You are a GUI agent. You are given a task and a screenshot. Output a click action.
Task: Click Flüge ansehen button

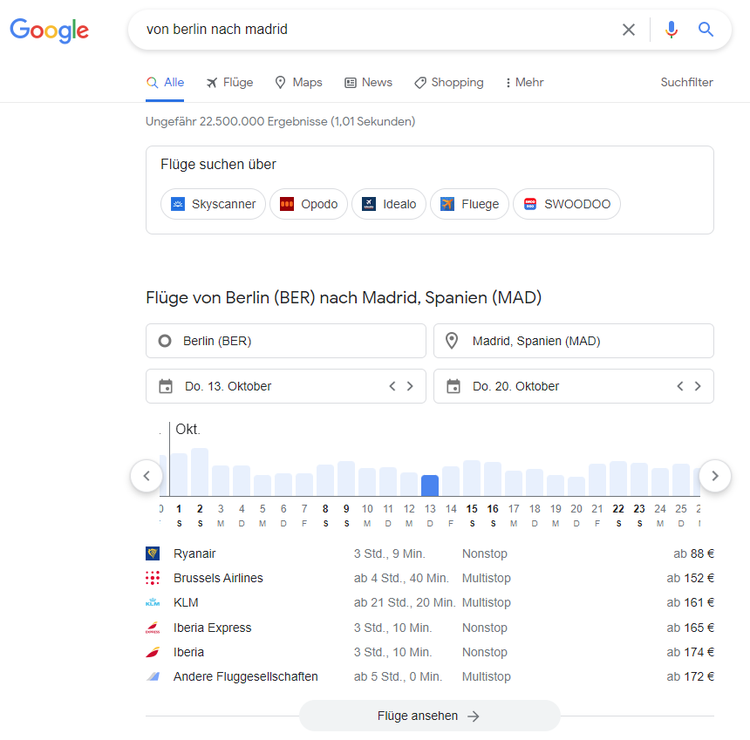tap(429, 716)
